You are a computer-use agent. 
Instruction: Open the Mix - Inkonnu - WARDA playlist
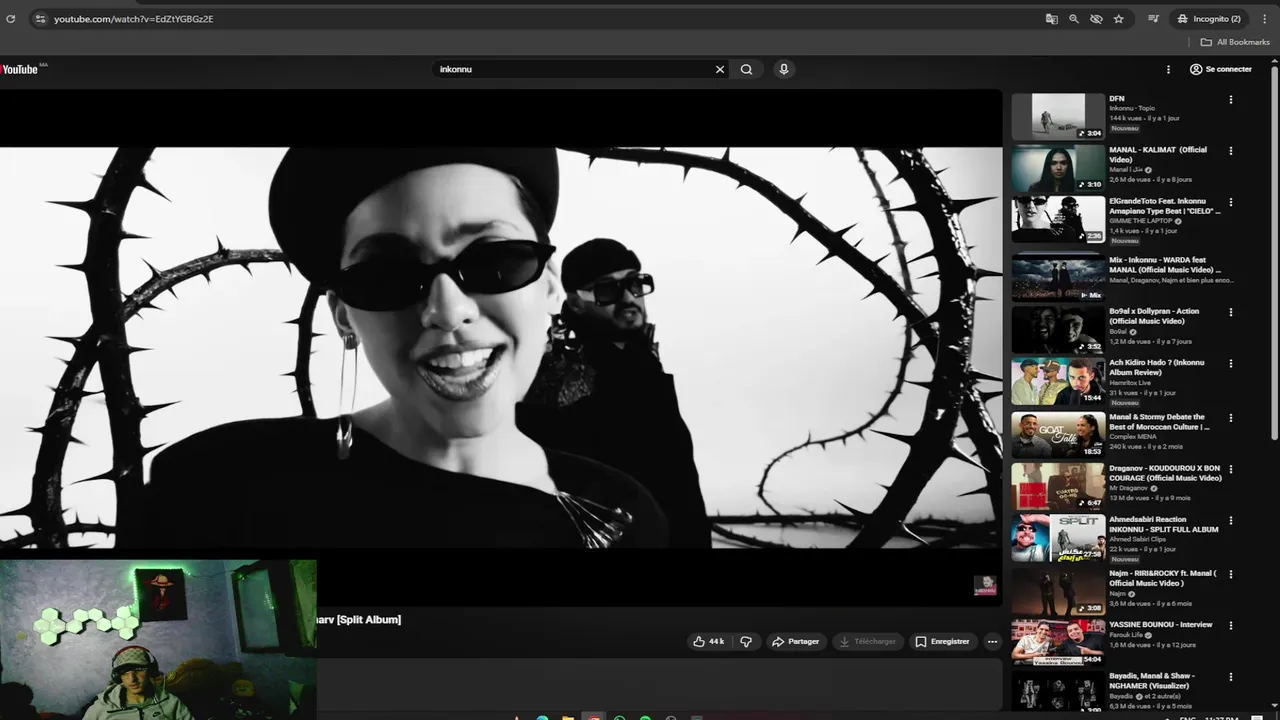coord(1165,265)
